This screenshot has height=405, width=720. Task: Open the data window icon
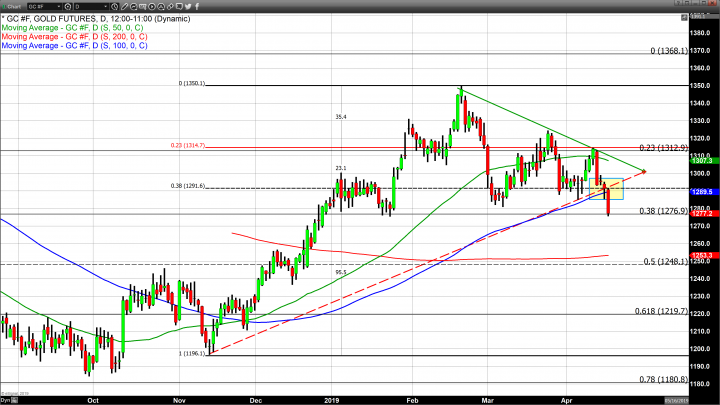143,6
